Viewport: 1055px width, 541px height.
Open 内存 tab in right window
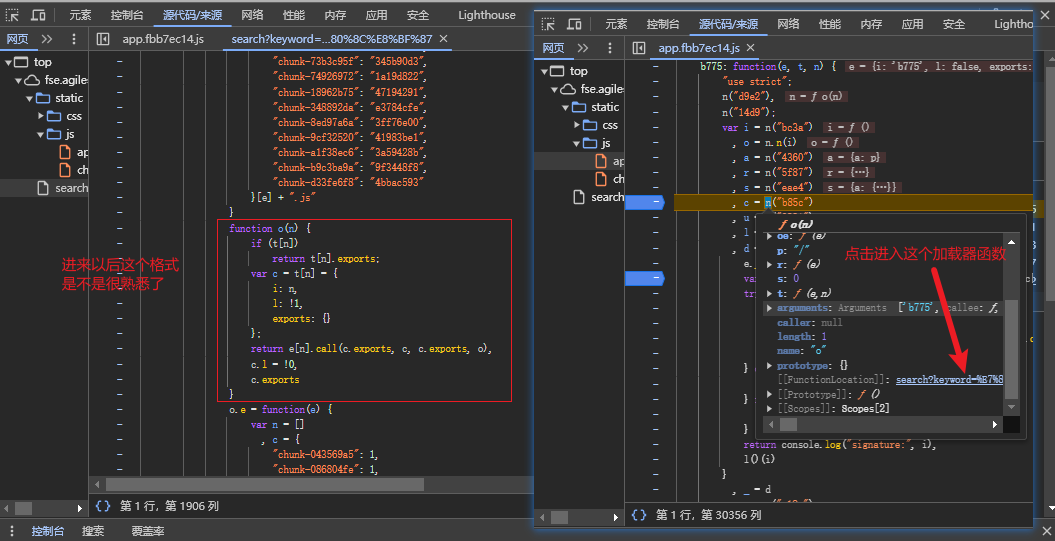tap(871, 24)
